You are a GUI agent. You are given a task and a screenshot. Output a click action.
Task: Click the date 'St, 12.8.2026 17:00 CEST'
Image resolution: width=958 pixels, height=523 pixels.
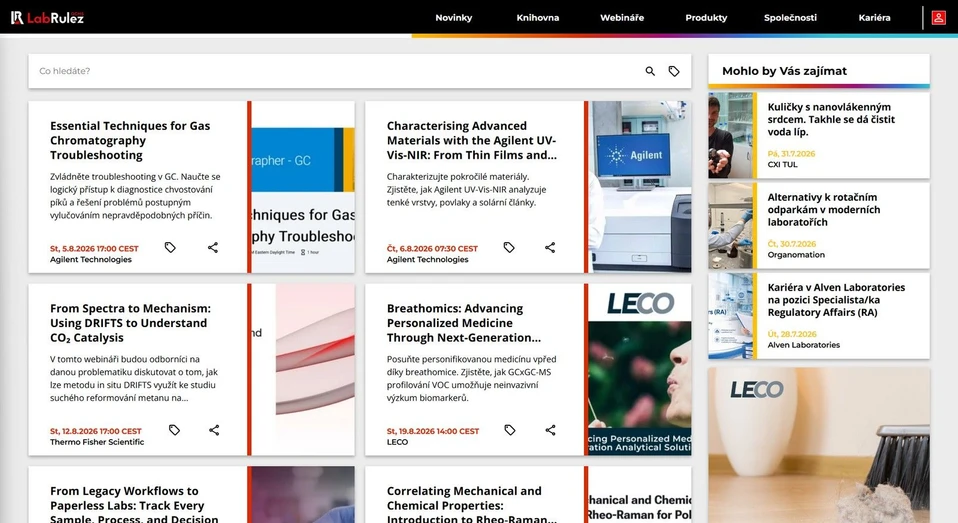[95, 431]
